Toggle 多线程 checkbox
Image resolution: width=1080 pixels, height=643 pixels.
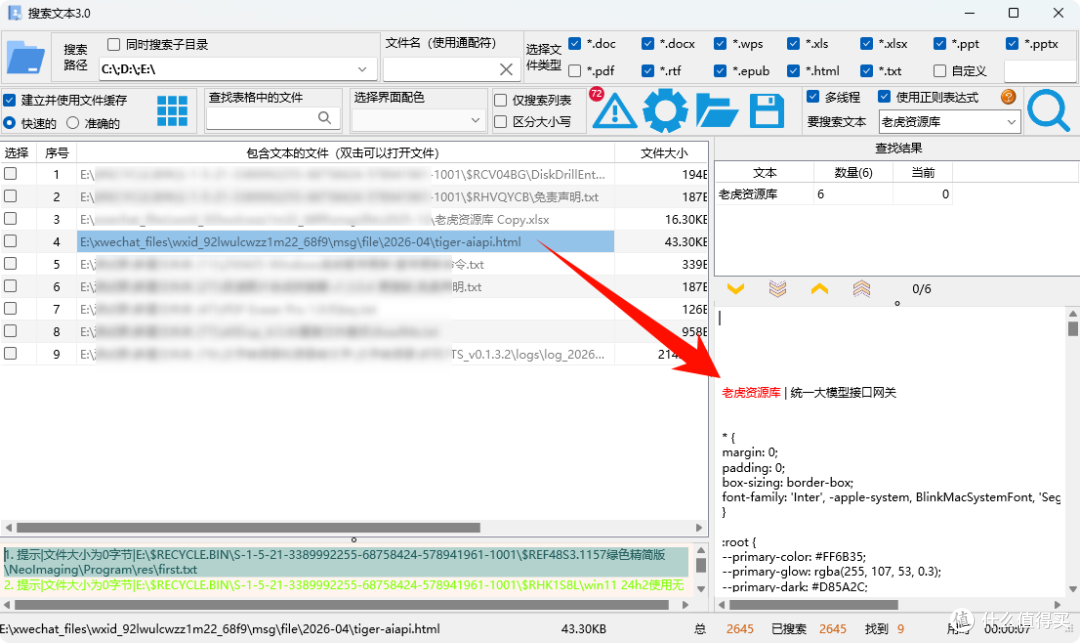tap(813, 97)
